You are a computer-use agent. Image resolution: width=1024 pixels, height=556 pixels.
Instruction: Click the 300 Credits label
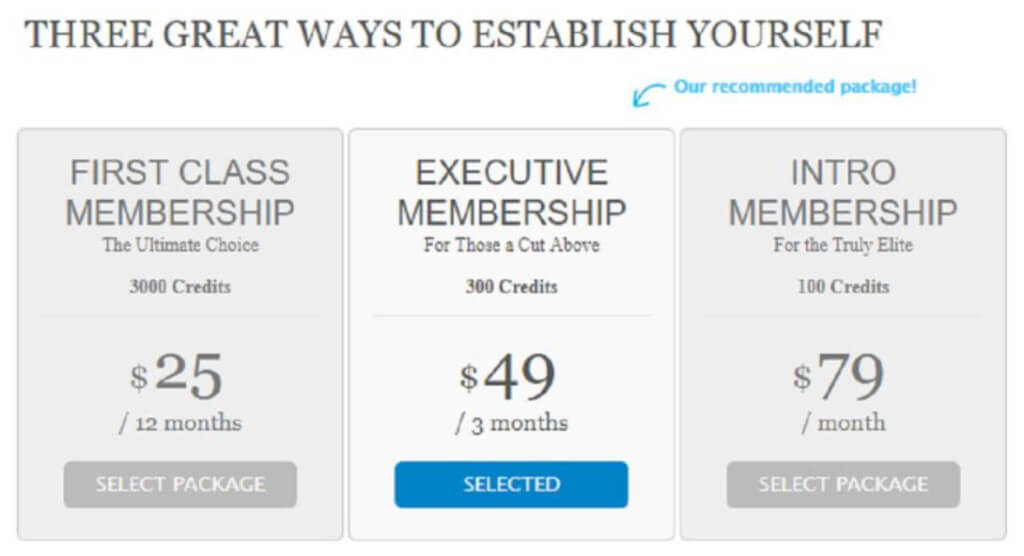click(x=511, y=286)
